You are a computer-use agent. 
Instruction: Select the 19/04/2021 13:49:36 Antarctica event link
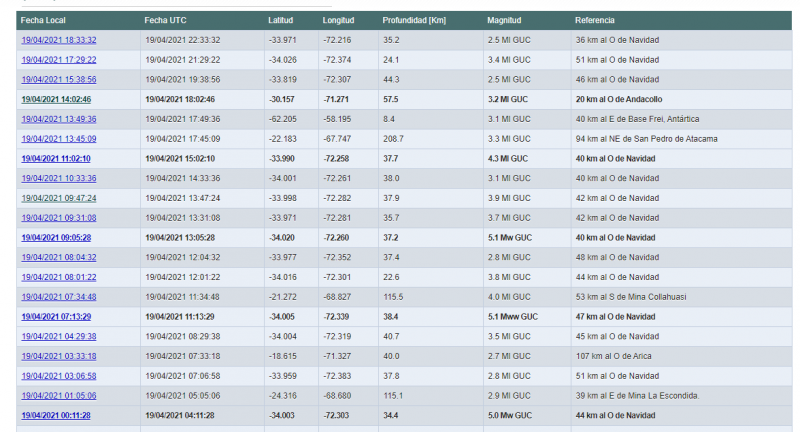click(x=58, y=119)
